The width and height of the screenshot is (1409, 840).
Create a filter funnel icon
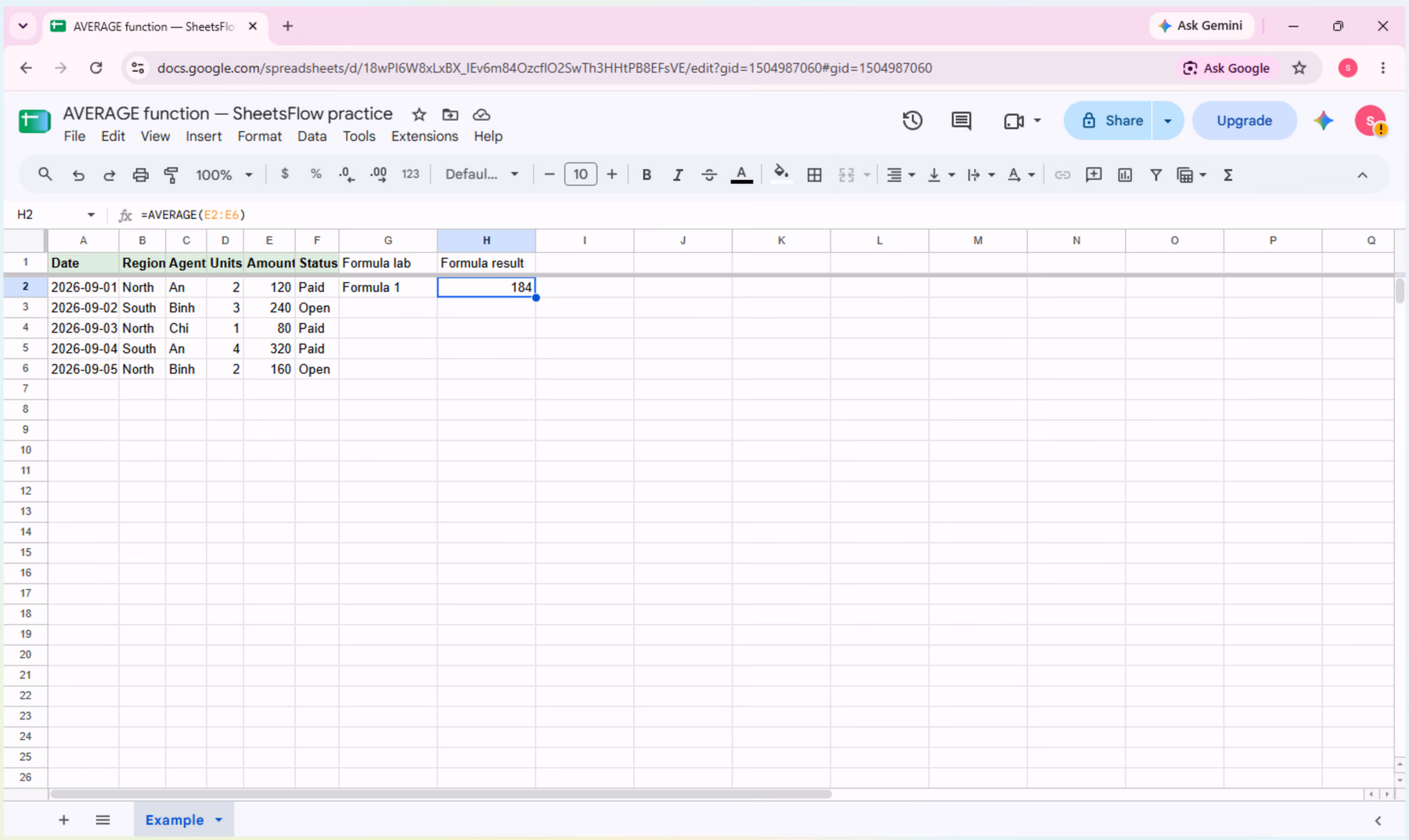(1155, 175)
